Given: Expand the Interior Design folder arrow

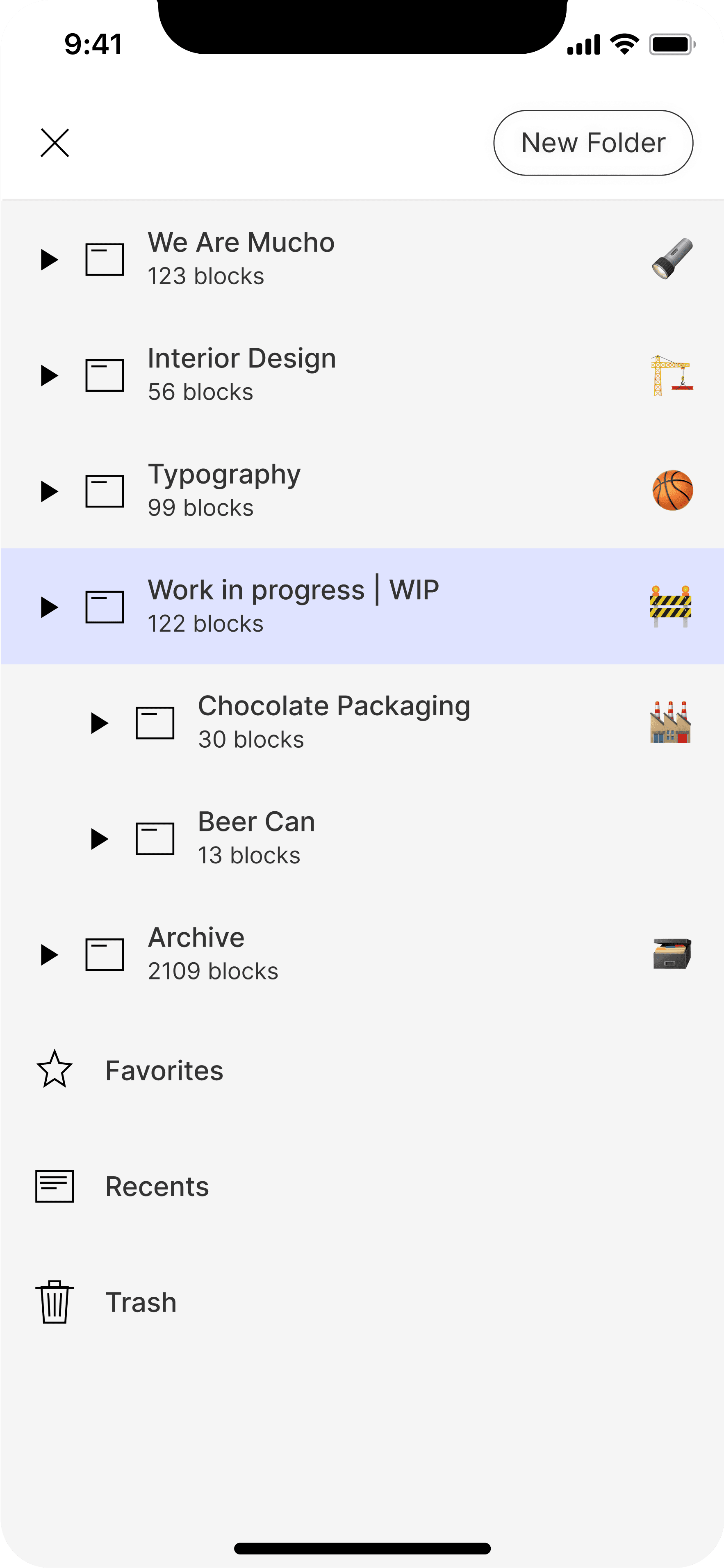Looking at the screenshot, I should [49, 375].
